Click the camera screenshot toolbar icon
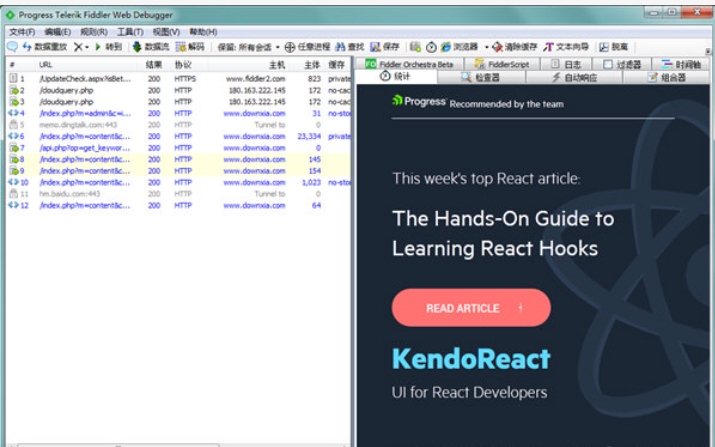 pos(415,47)
